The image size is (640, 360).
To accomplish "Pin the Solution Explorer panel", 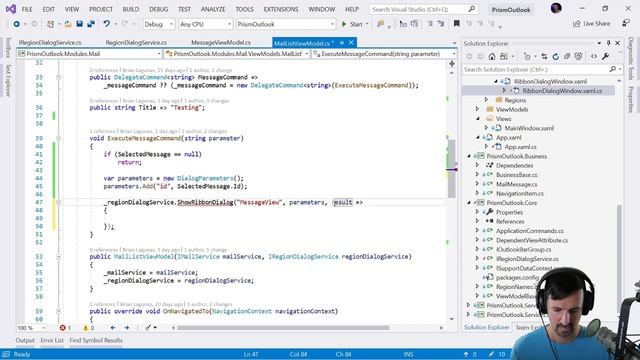I will pyautogui.click(x=609, y=43).
